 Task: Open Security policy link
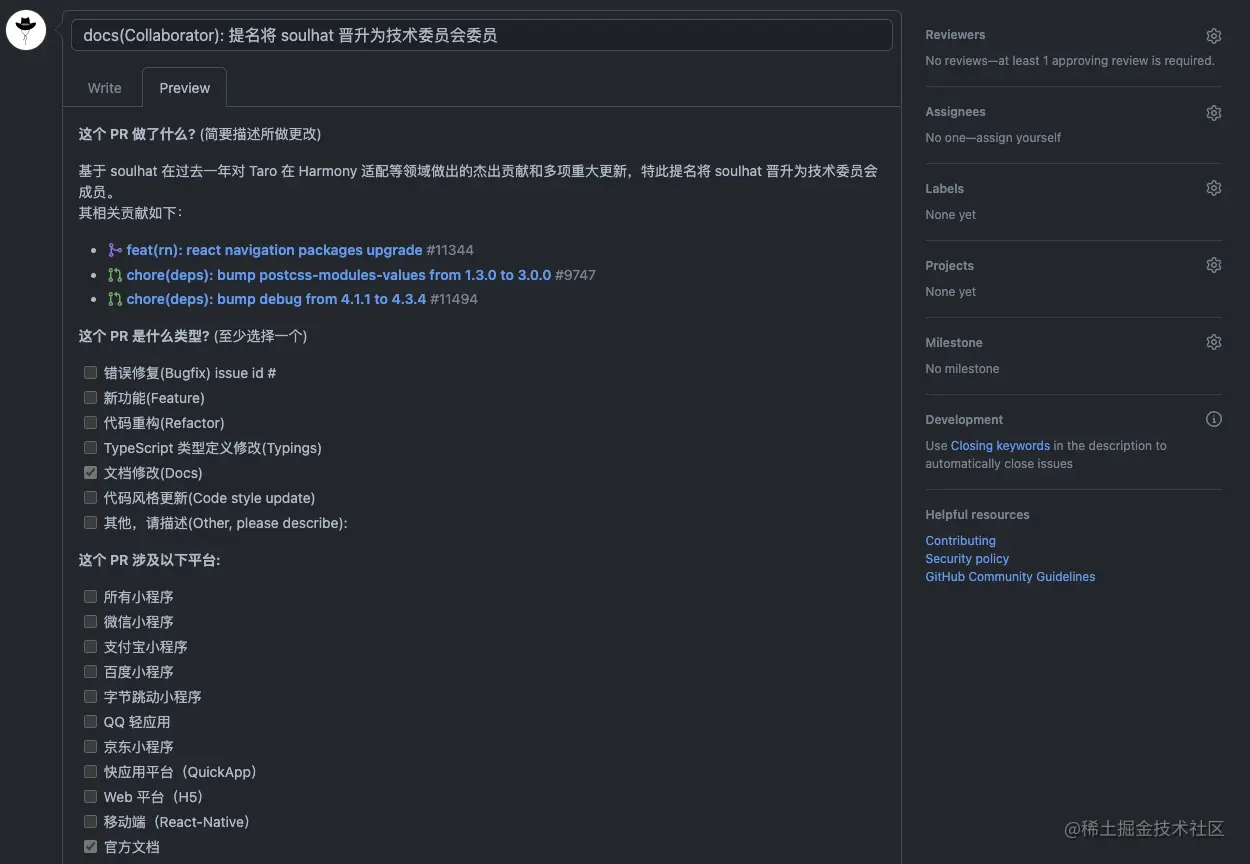point(967,559)
